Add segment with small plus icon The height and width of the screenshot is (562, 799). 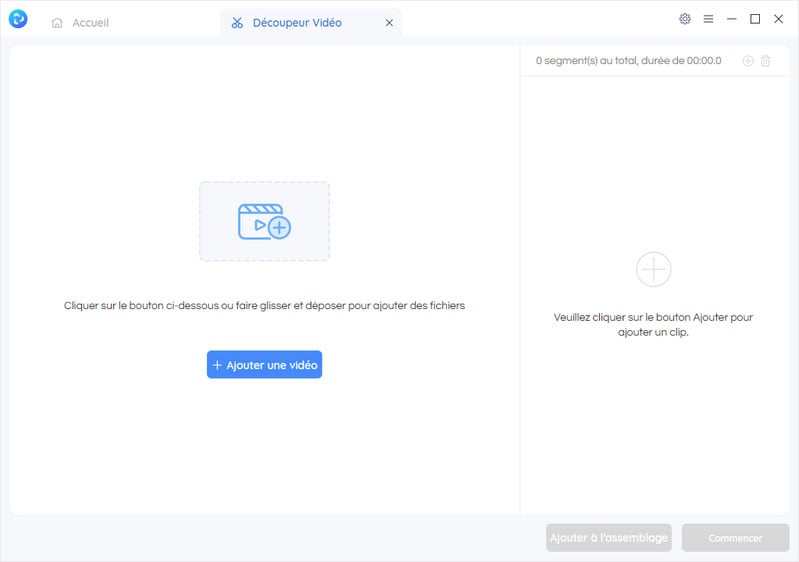[748, 61]
